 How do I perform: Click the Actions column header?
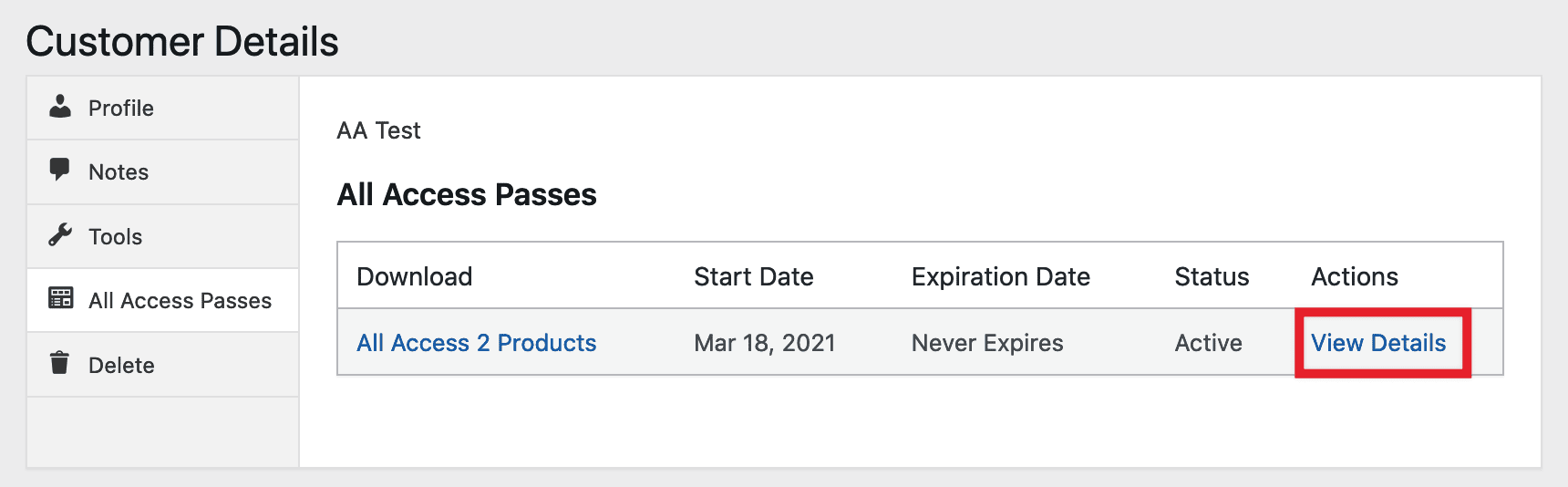tap(1355, 276)
